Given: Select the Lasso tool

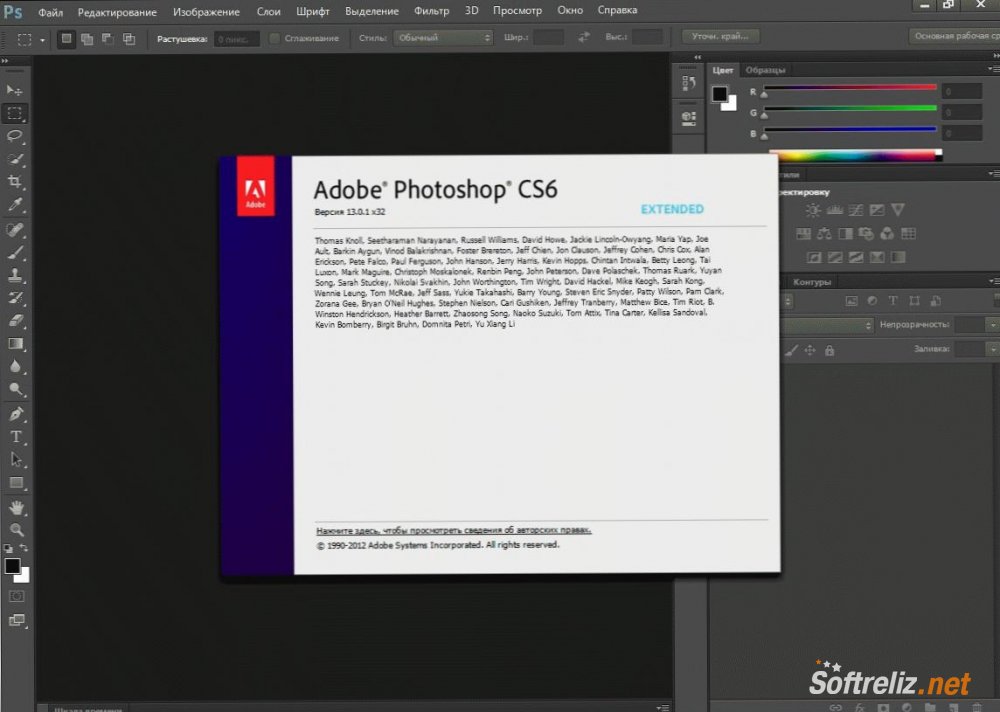Looking at the screenshot, I should coord(15,136).
